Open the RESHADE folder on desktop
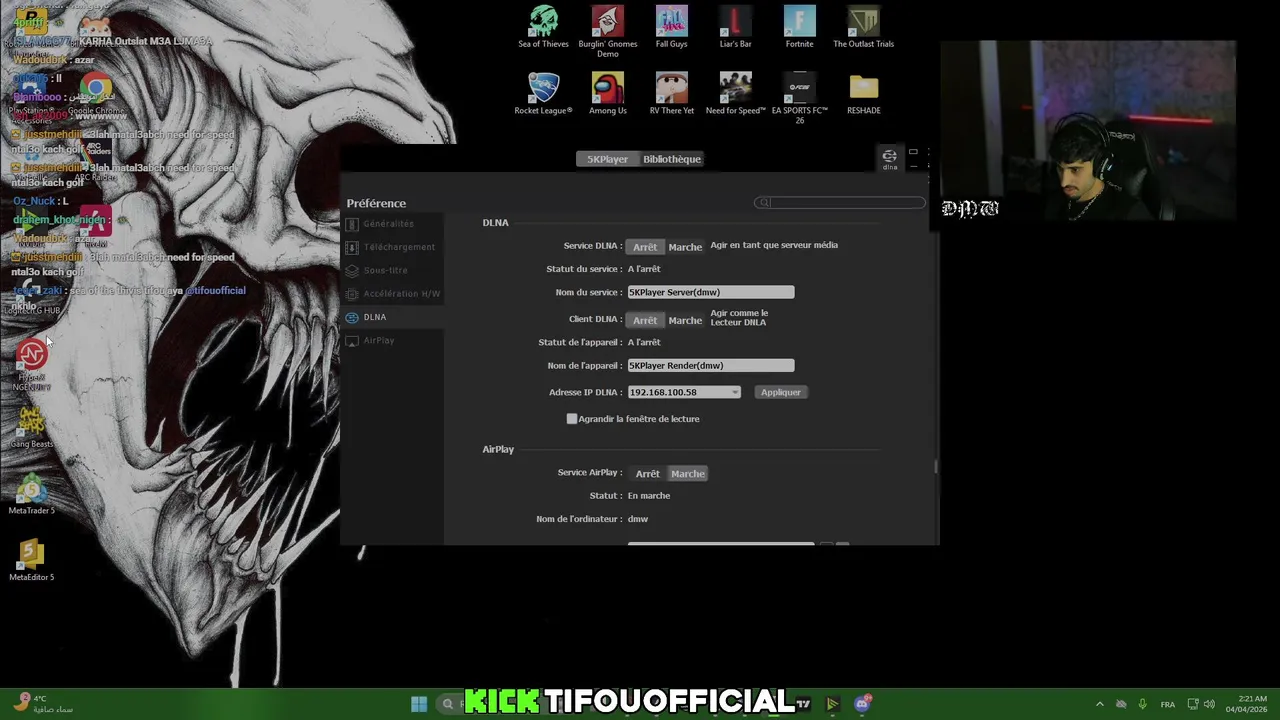 [864, 93]
